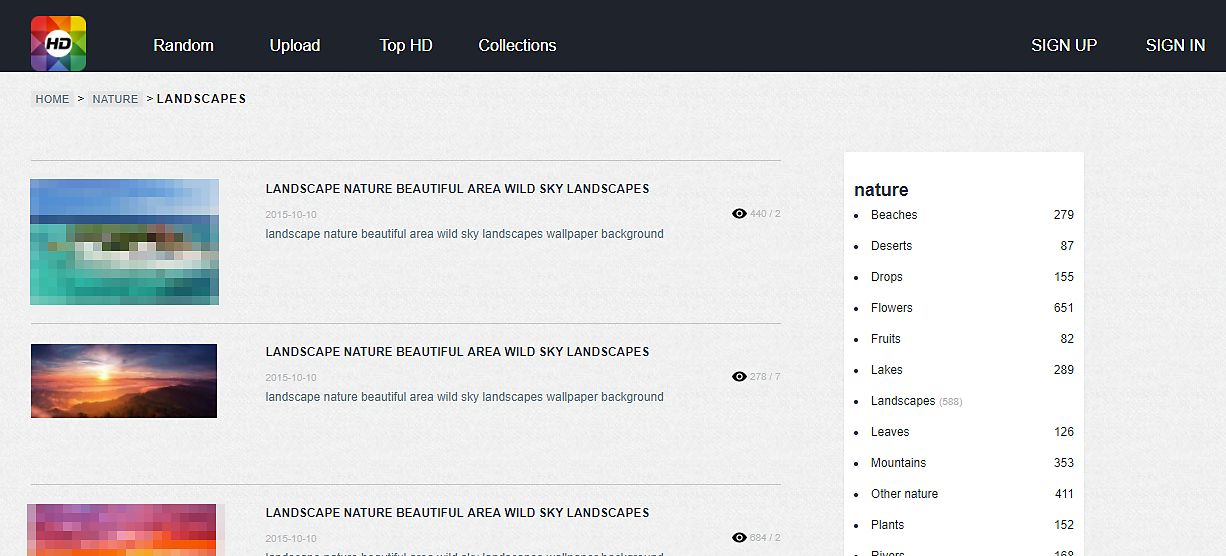Go to NATURE in the breadcrumb
This screenshot has width=1226, height=556.
tap(115, 99)
